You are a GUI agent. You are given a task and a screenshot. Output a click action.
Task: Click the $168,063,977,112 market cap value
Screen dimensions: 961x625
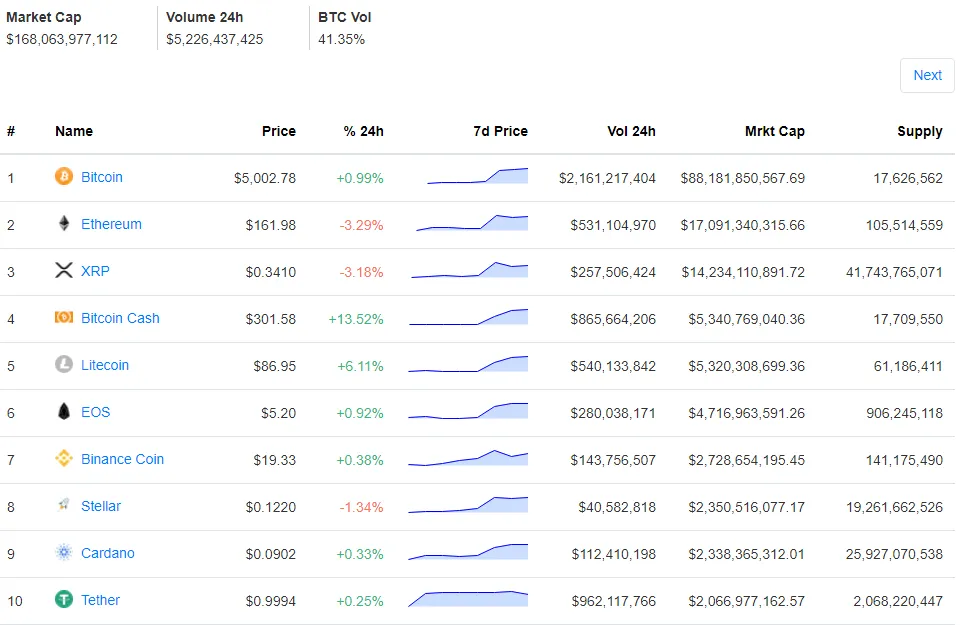pos(62,39)
